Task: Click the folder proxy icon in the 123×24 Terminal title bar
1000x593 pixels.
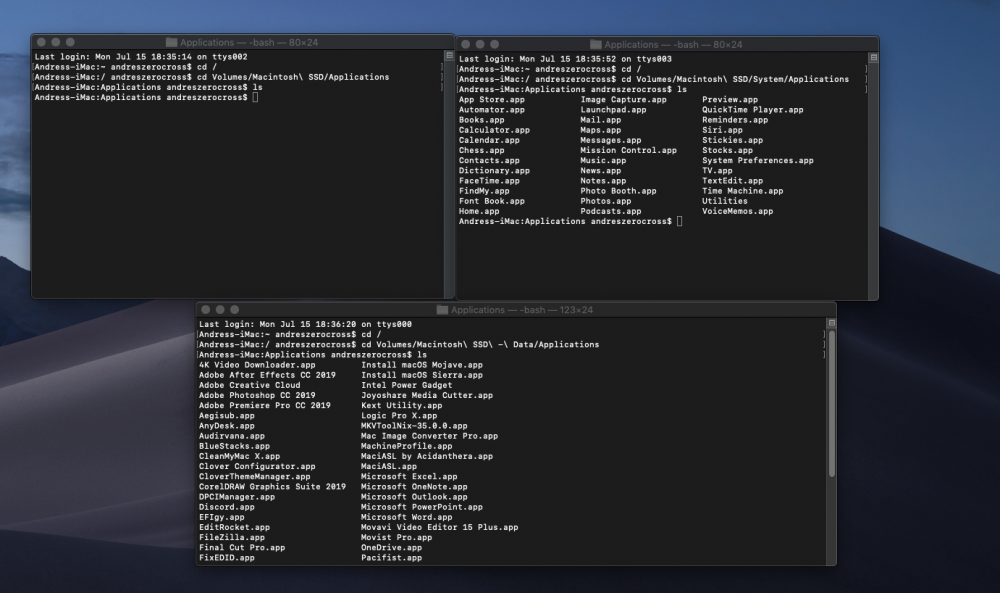Action: (x=442, y=310)
